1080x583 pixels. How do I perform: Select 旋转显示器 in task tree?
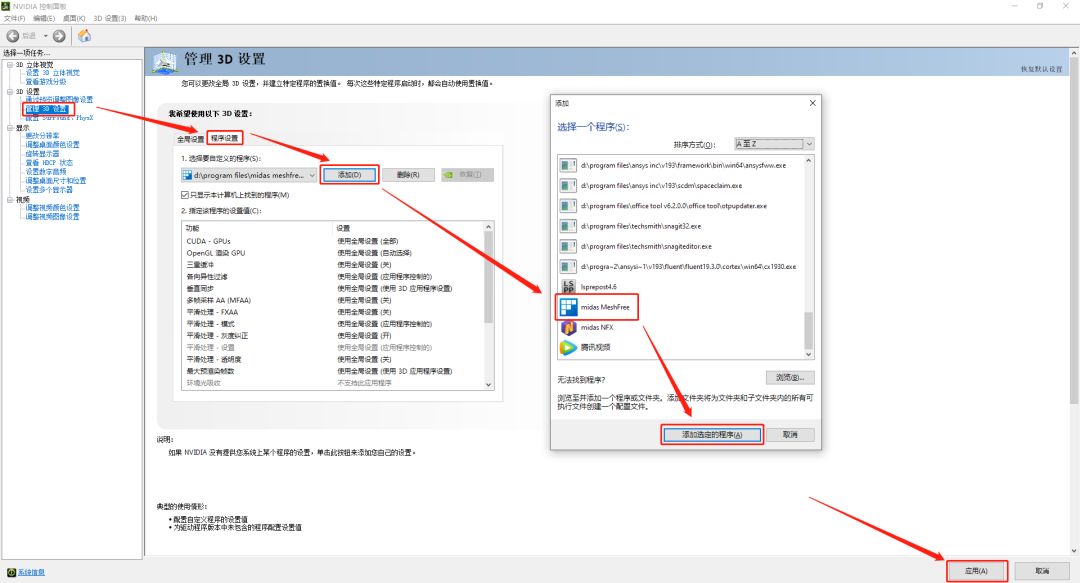(42, 154)
